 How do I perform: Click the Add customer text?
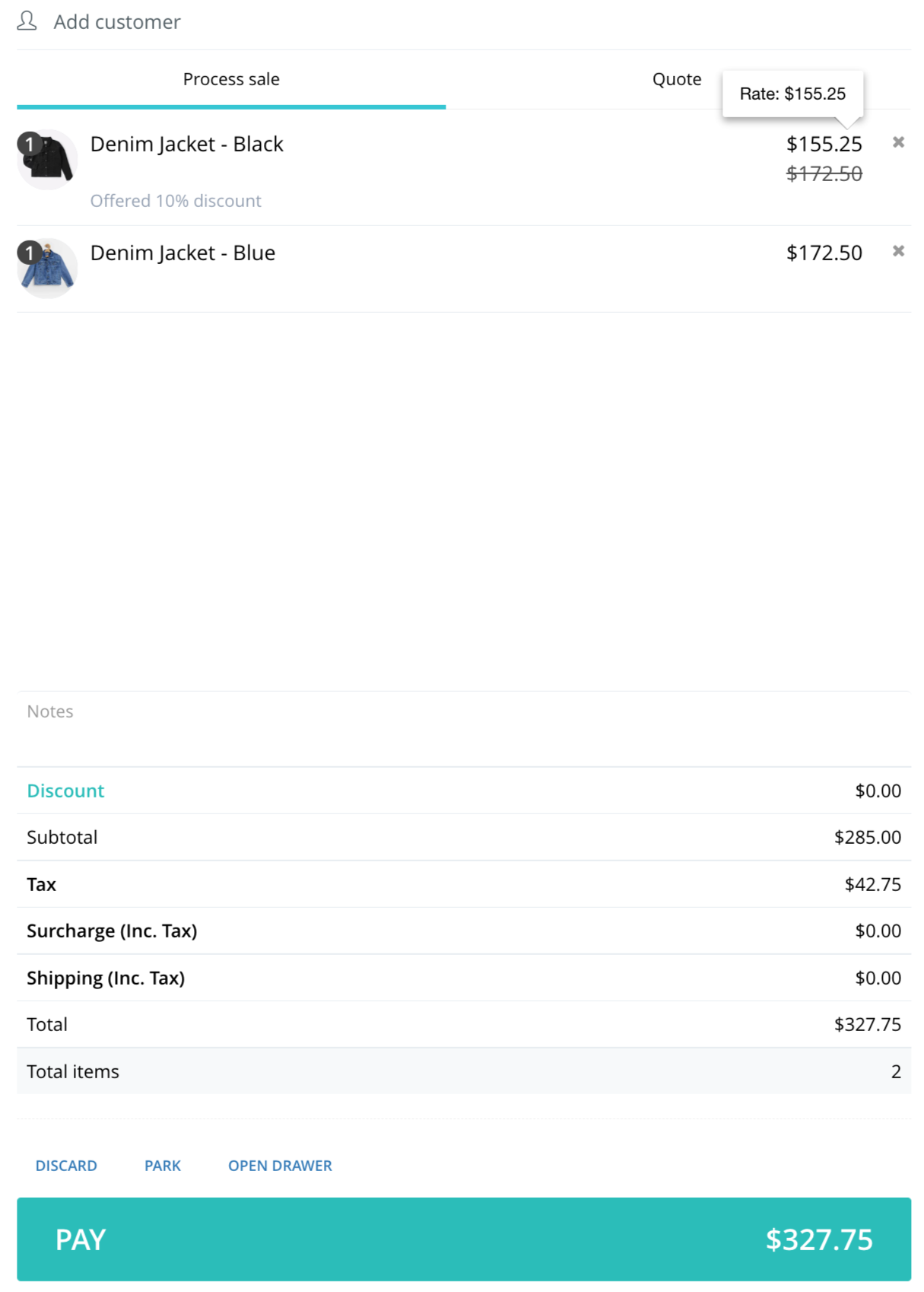tap(117, 22)
